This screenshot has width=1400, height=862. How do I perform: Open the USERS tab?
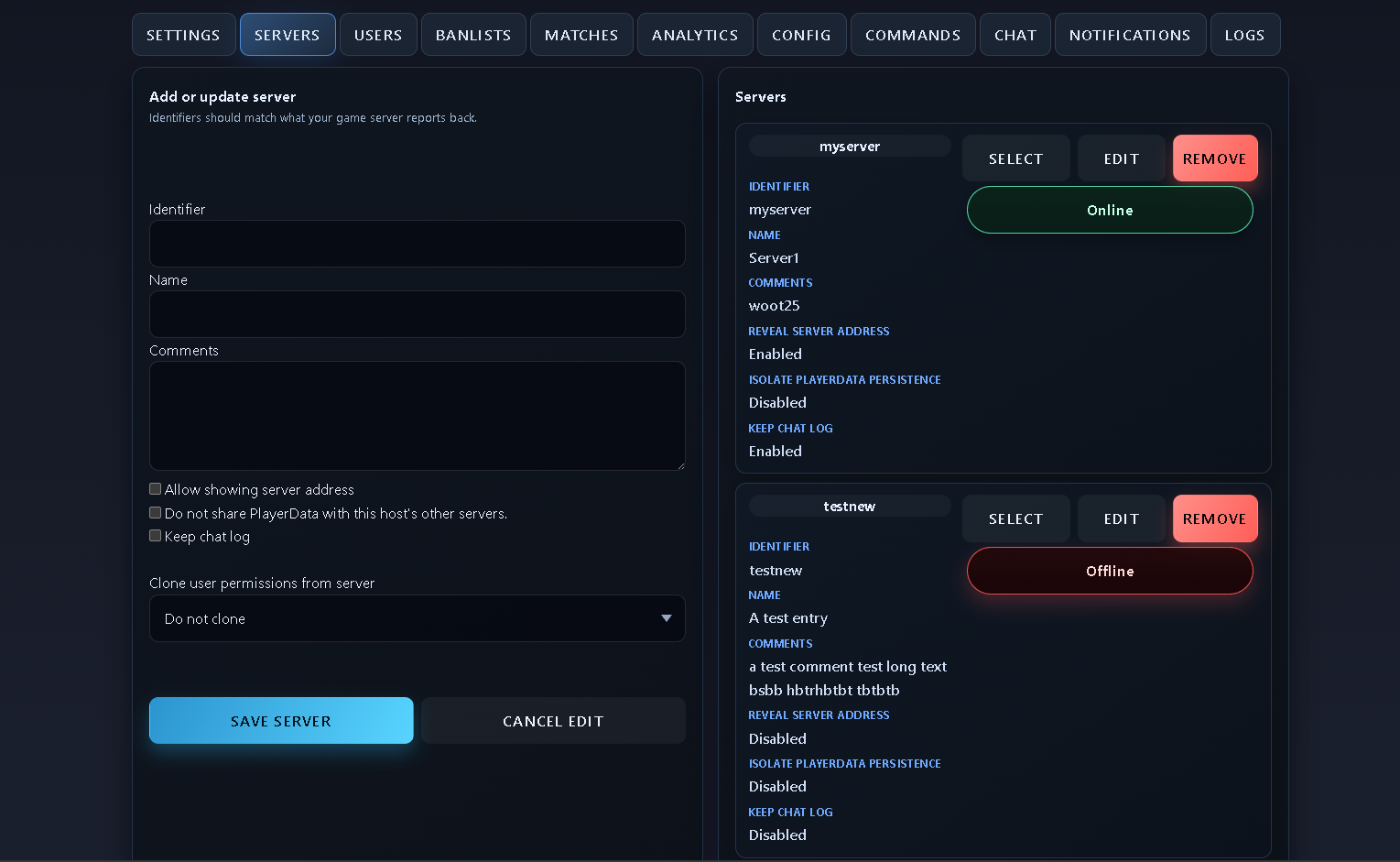point(377,34)
